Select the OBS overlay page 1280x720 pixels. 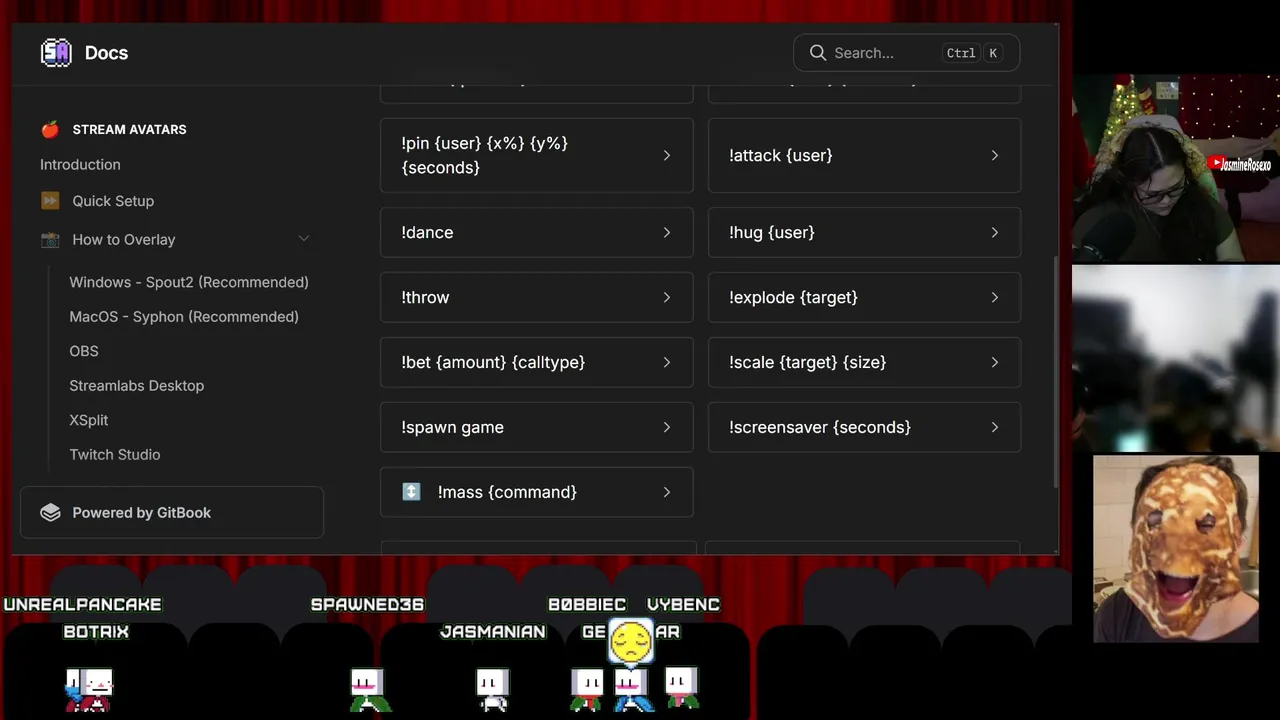click(84, 351)
